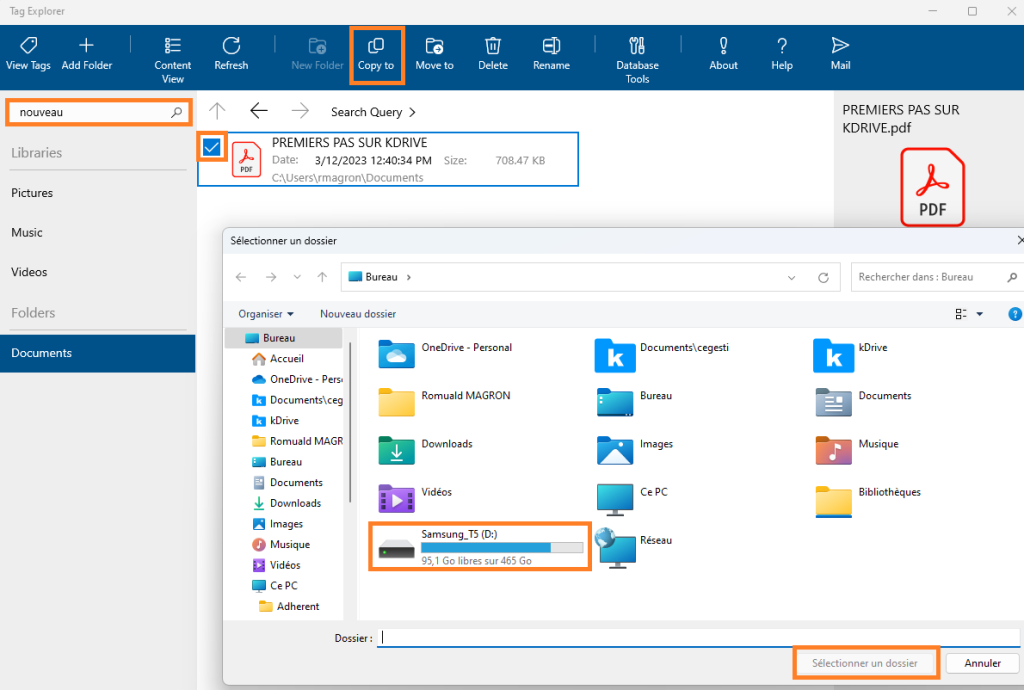
Task: Switch to Content View
Action: [x=172, y=61]
